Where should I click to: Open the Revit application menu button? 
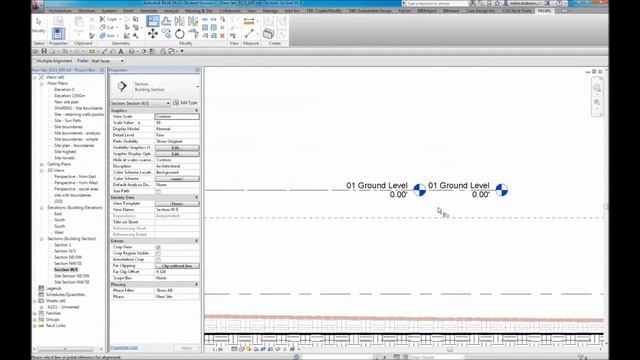tap(38, 5)
